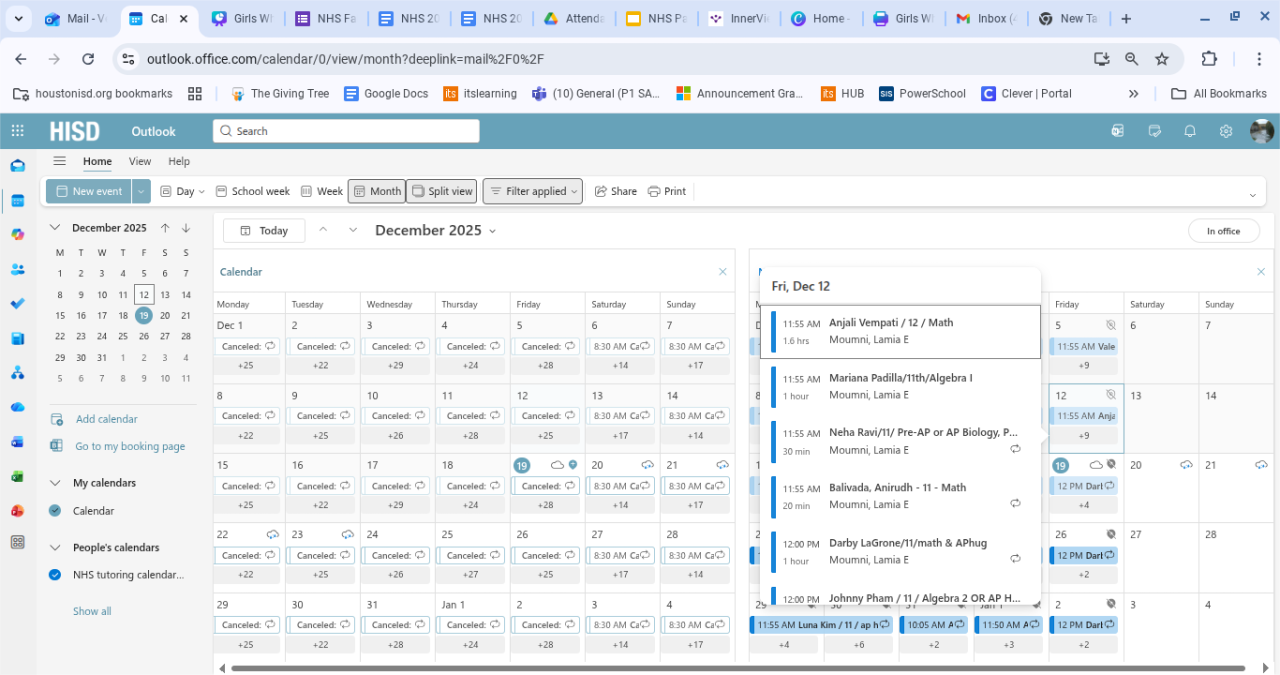This screenshot has height=675, width=1280.
Task: Go to next month with down chevron
Action: coord(353,230)
